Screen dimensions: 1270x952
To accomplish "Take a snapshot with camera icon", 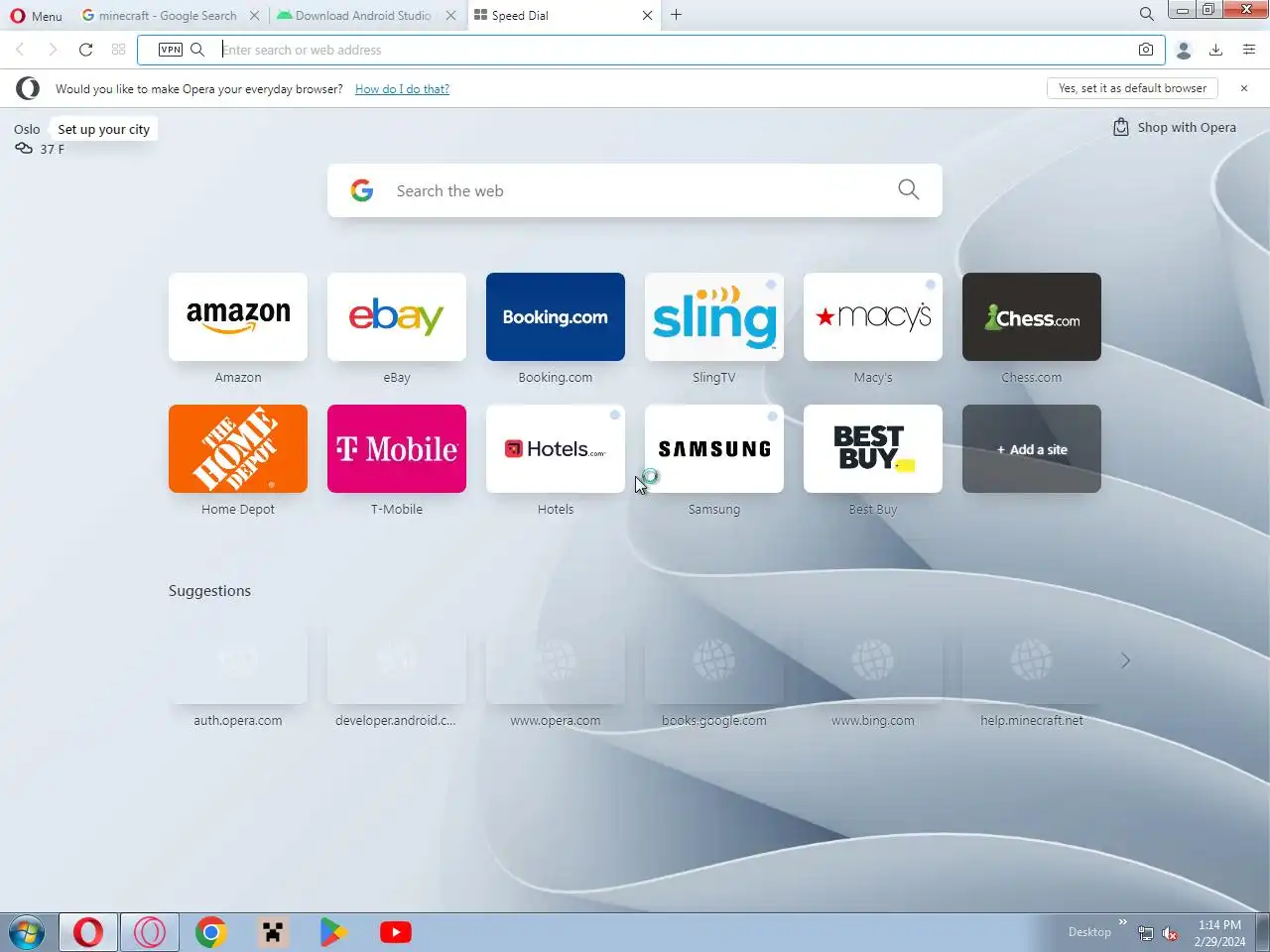I will (1146, 50).
